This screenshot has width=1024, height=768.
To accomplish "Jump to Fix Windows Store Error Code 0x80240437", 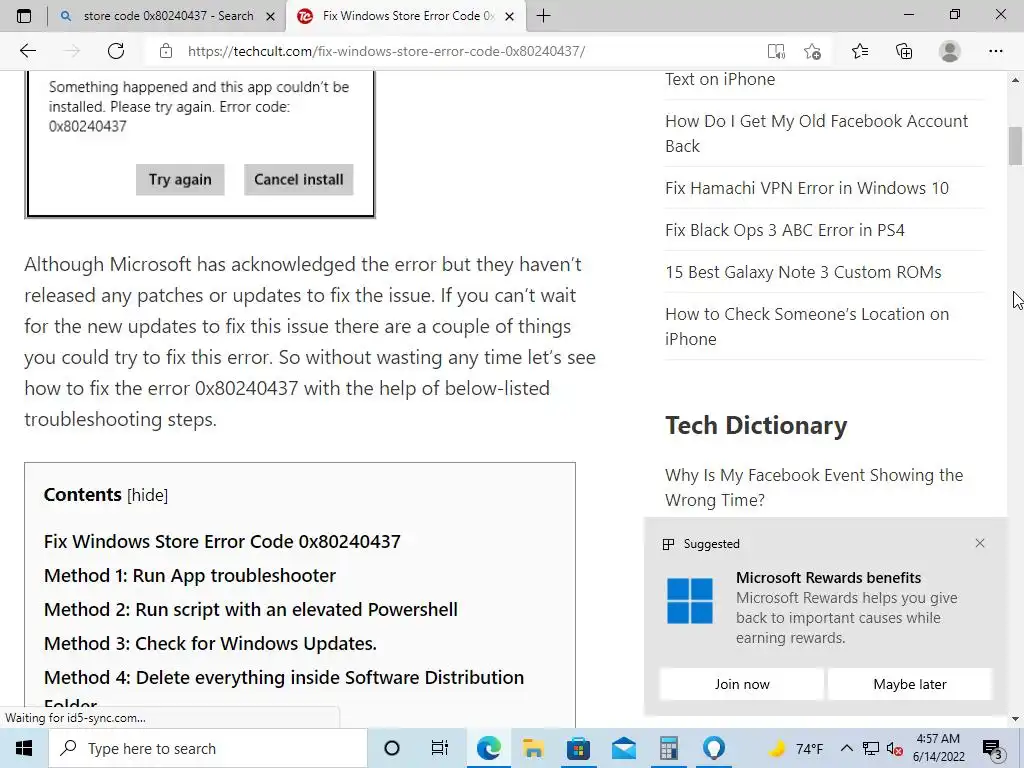I will (222, 541).
